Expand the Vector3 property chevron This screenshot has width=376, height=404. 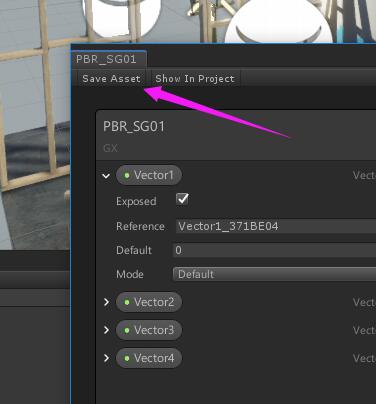point(106,330)
